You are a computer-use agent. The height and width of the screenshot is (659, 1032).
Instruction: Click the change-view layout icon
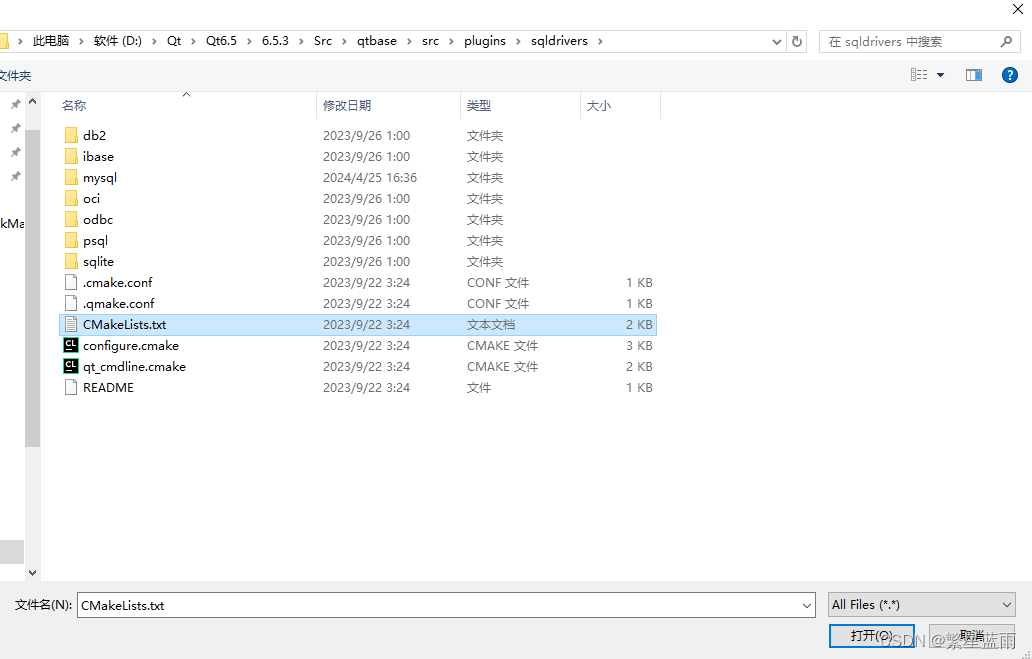917,74
